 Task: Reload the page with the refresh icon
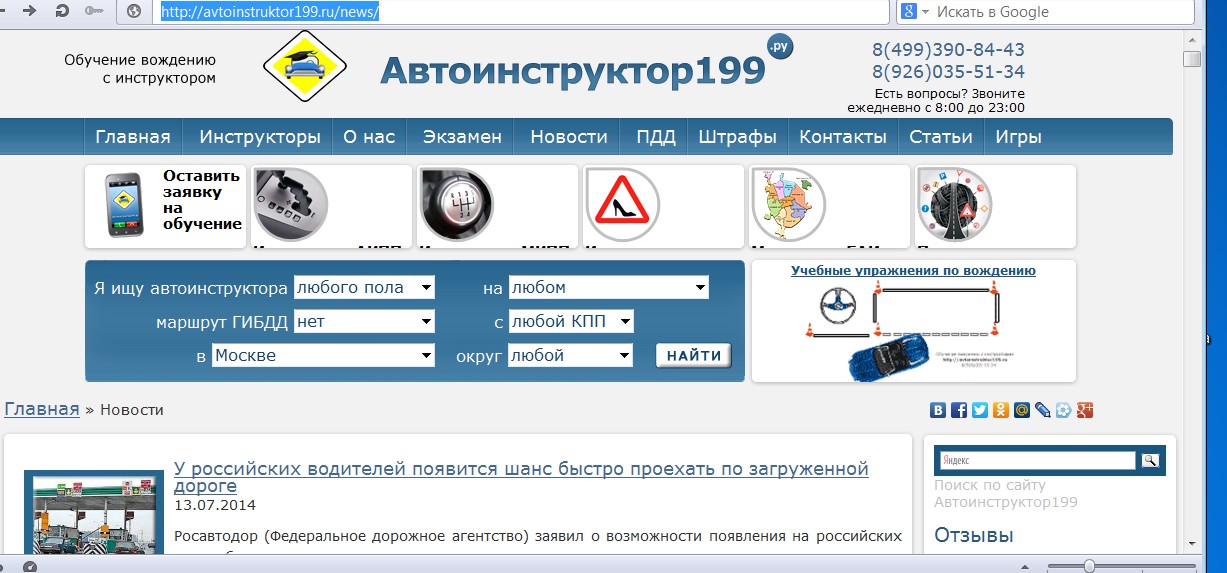click(x=62, y=11)
